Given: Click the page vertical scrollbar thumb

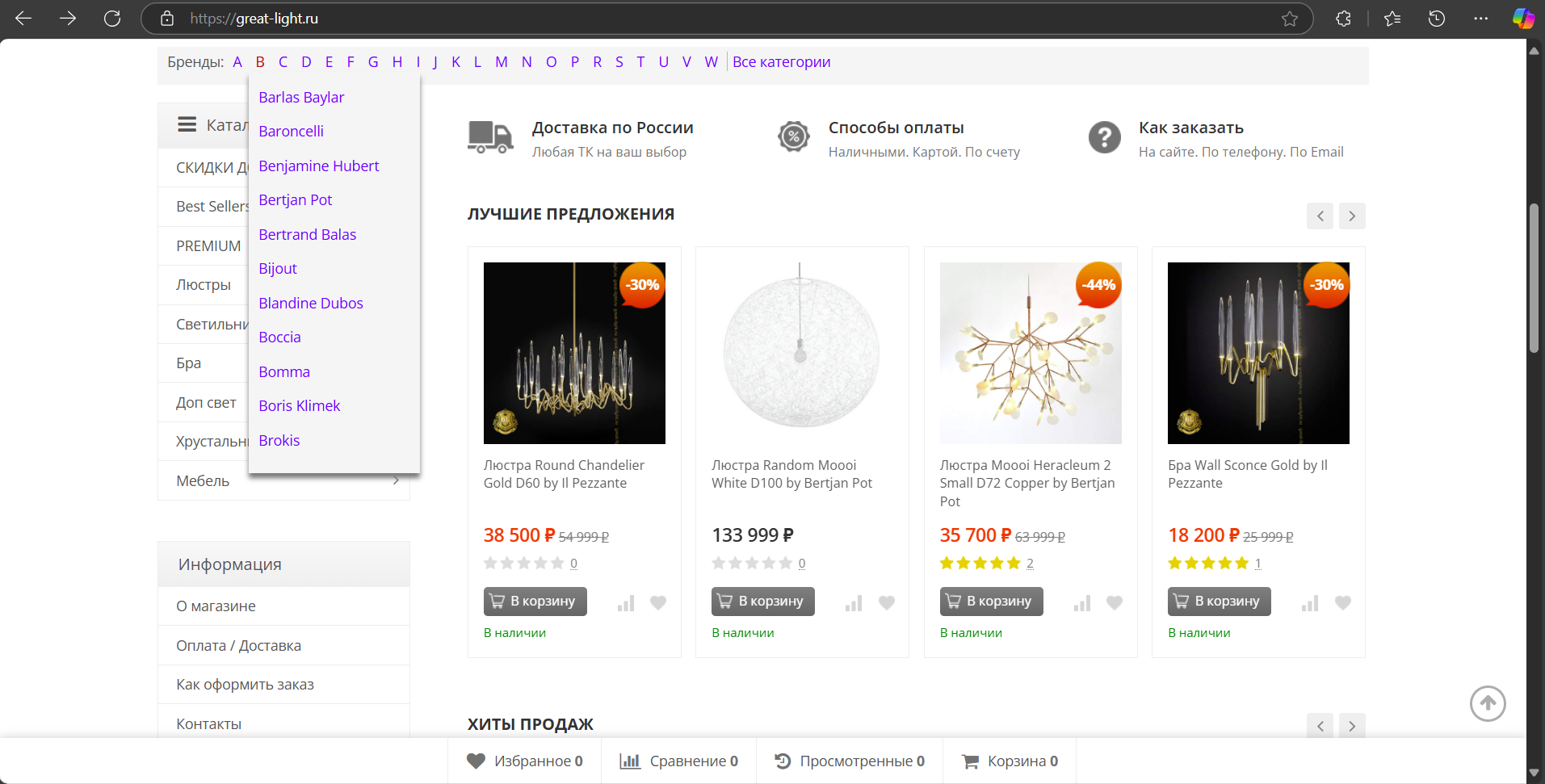Looking at the screenshot, I should pyautogui.click(x=1534, y=279).
